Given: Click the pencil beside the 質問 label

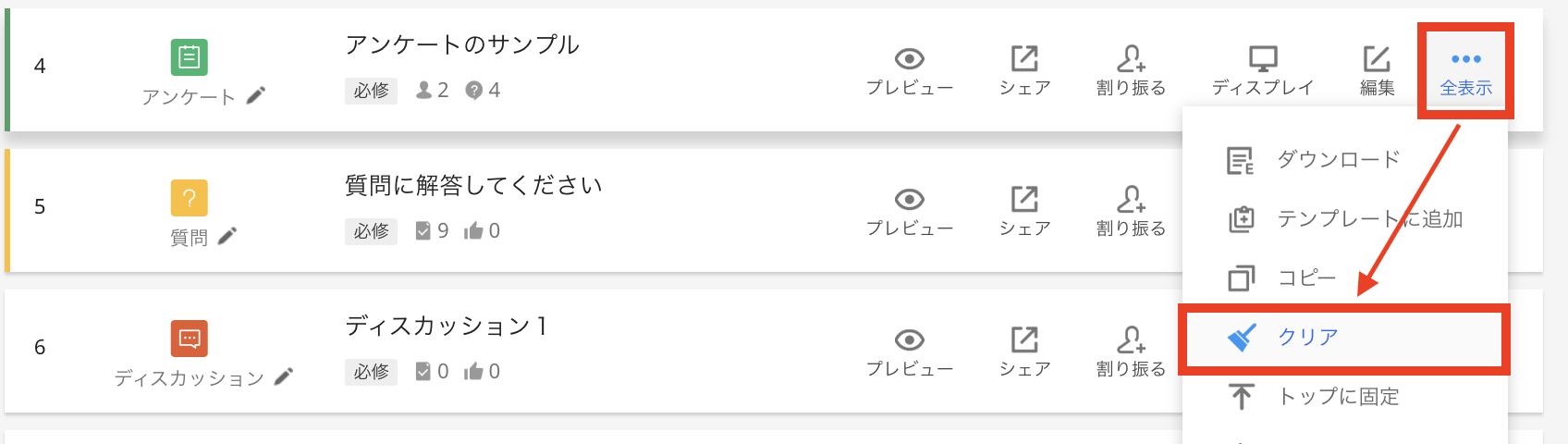Looking at the screenshot, I should [x=227, y=236].
